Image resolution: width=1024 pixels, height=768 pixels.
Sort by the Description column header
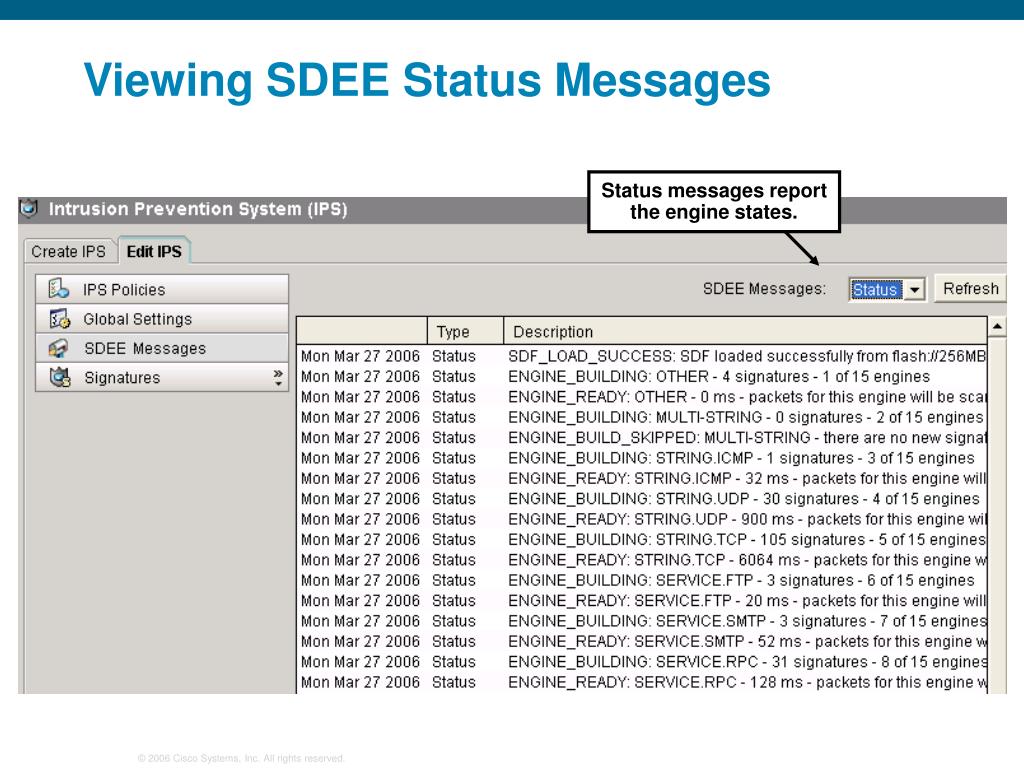pyautogui.click(x=745, y=331)
